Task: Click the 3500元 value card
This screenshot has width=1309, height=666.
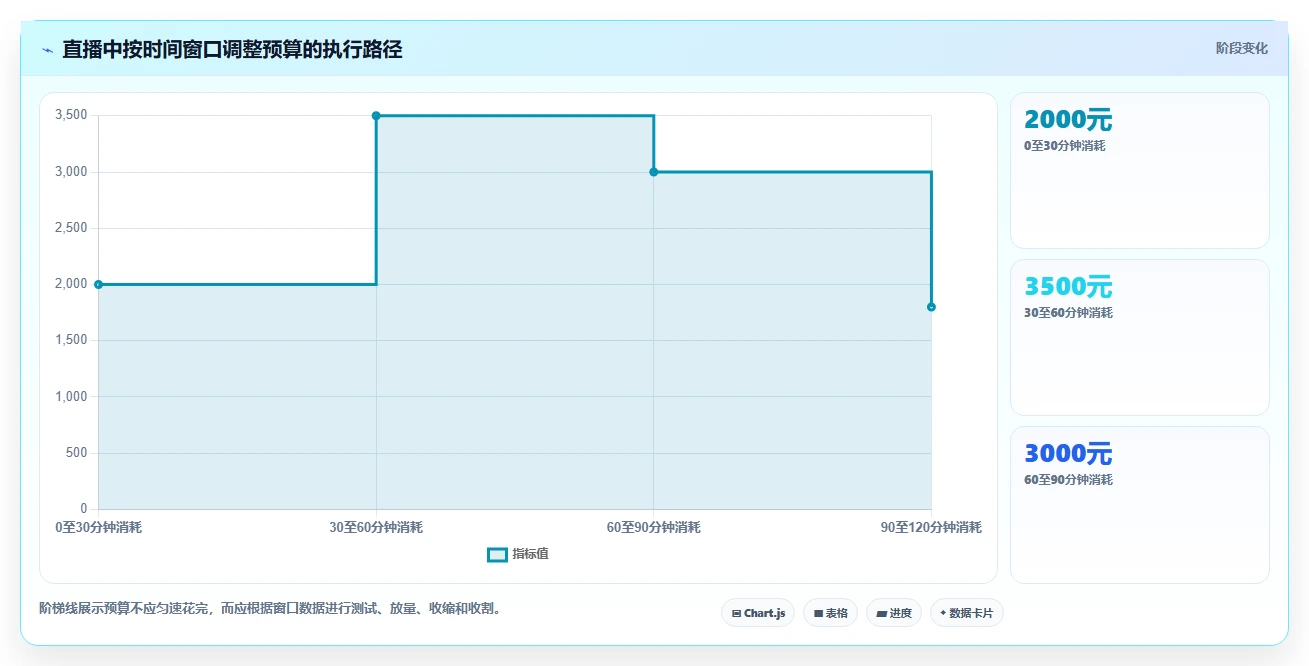Action: coord(1139,337)
